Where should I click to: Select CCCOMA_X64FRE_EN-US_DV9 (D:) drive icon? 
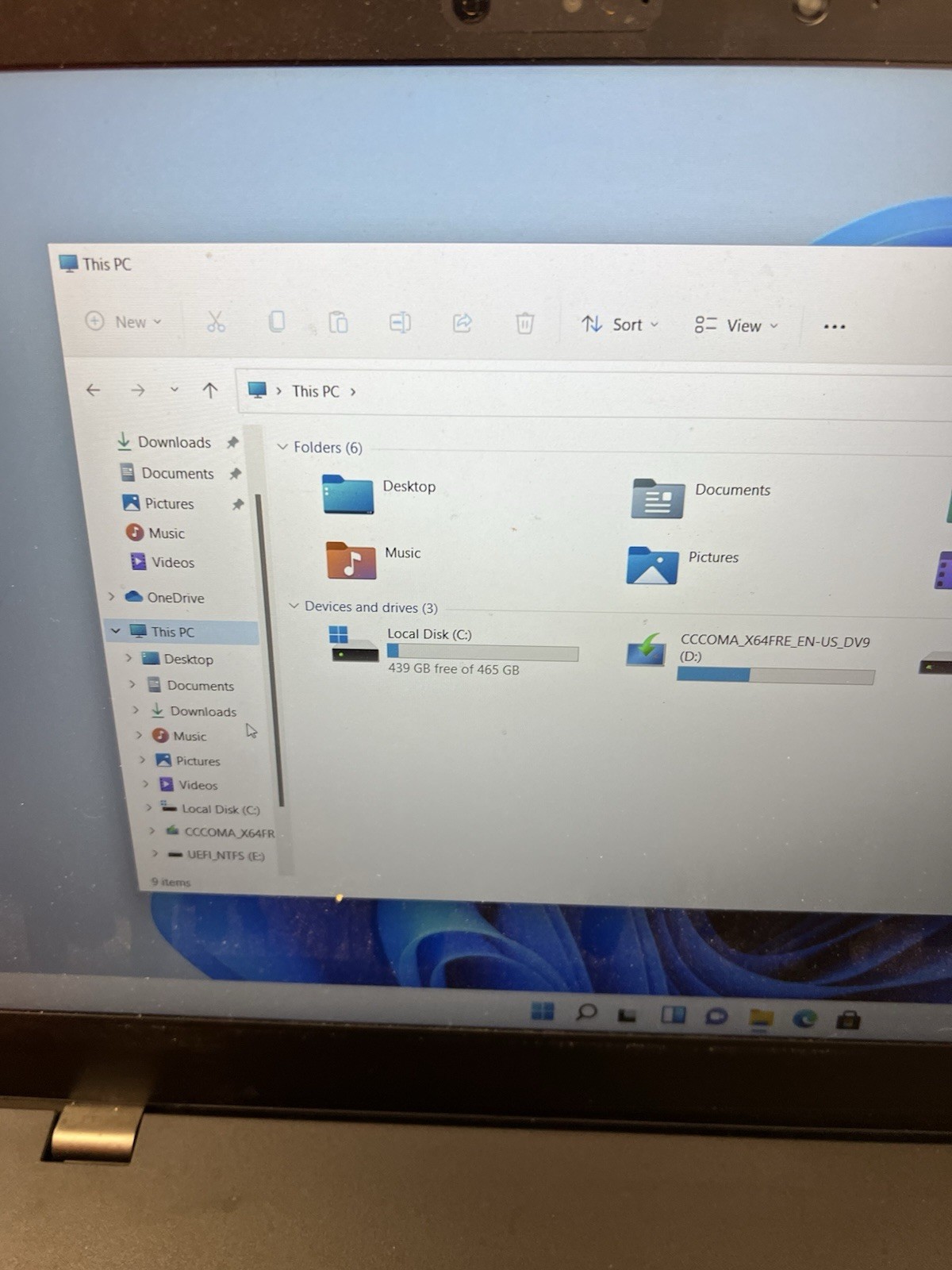[646, 649]
